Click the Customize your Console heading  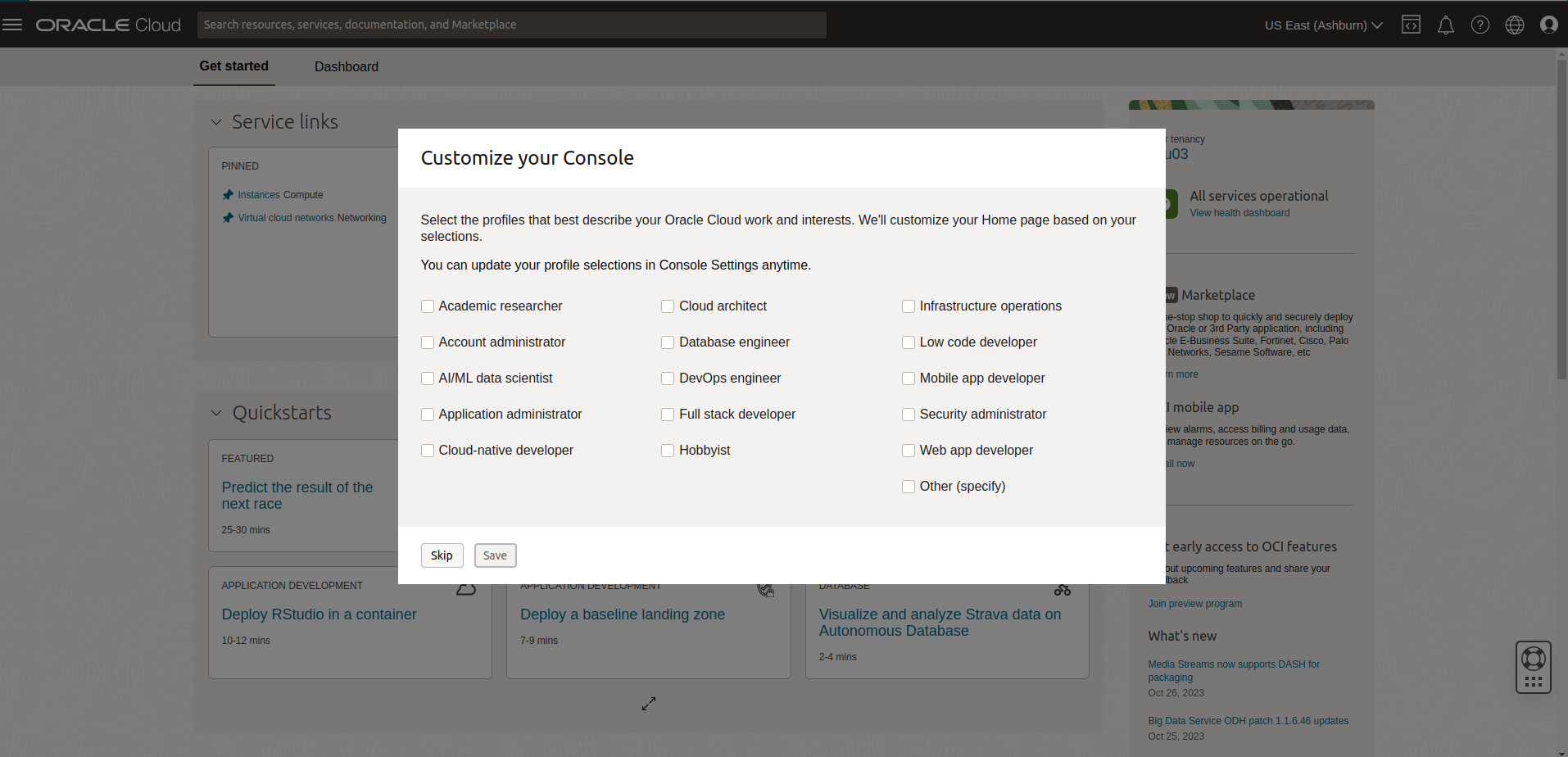(x=528, y=158)
